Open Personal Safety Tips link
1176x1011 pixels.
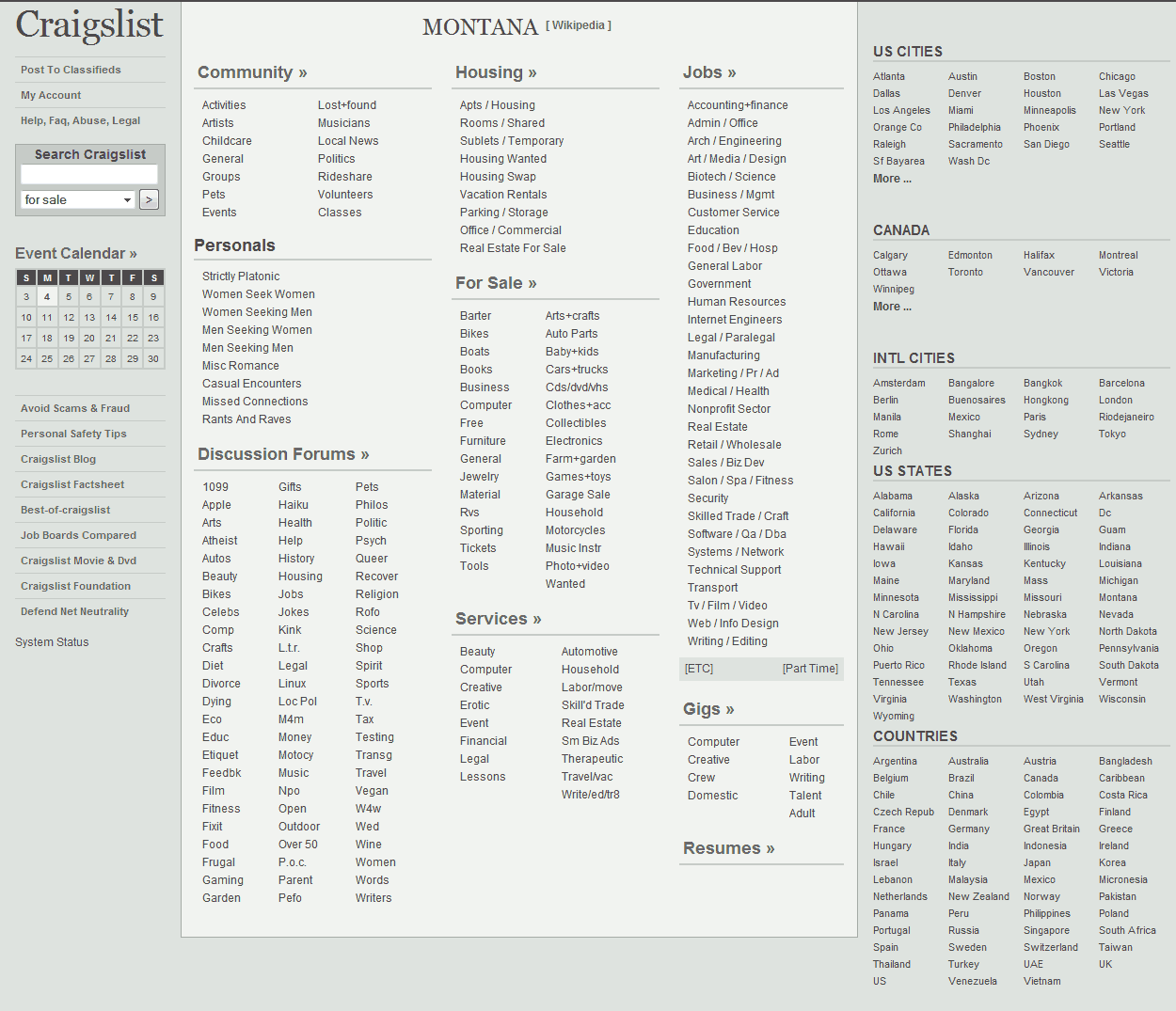pyautogui.click(x=73, y=434)
